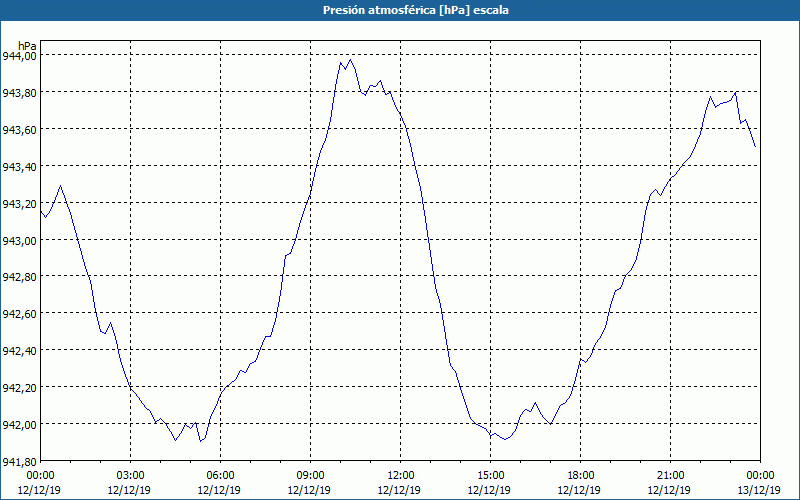This screenshot has width=800, height=500.
Task: Click the 18:00 time label on x-axis
Action: tap(581, 476)
